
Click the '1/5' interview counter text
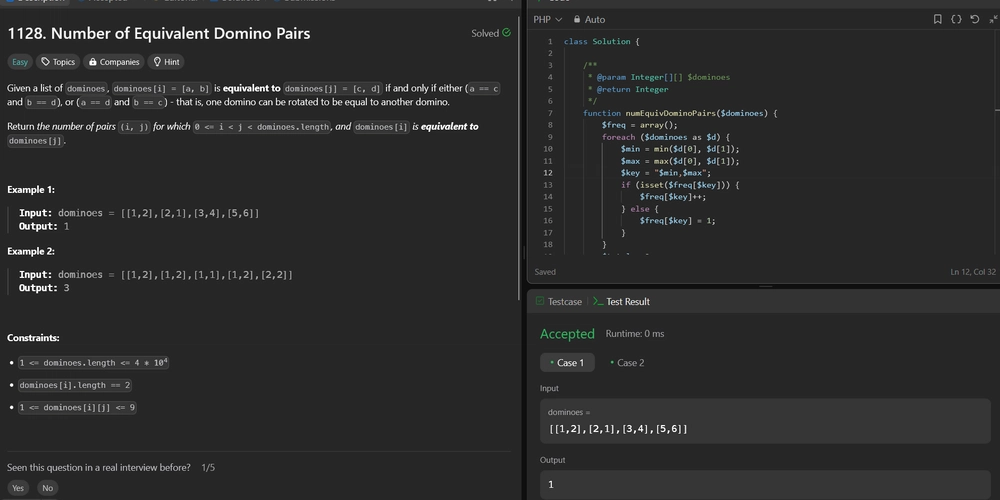point(208,467)
